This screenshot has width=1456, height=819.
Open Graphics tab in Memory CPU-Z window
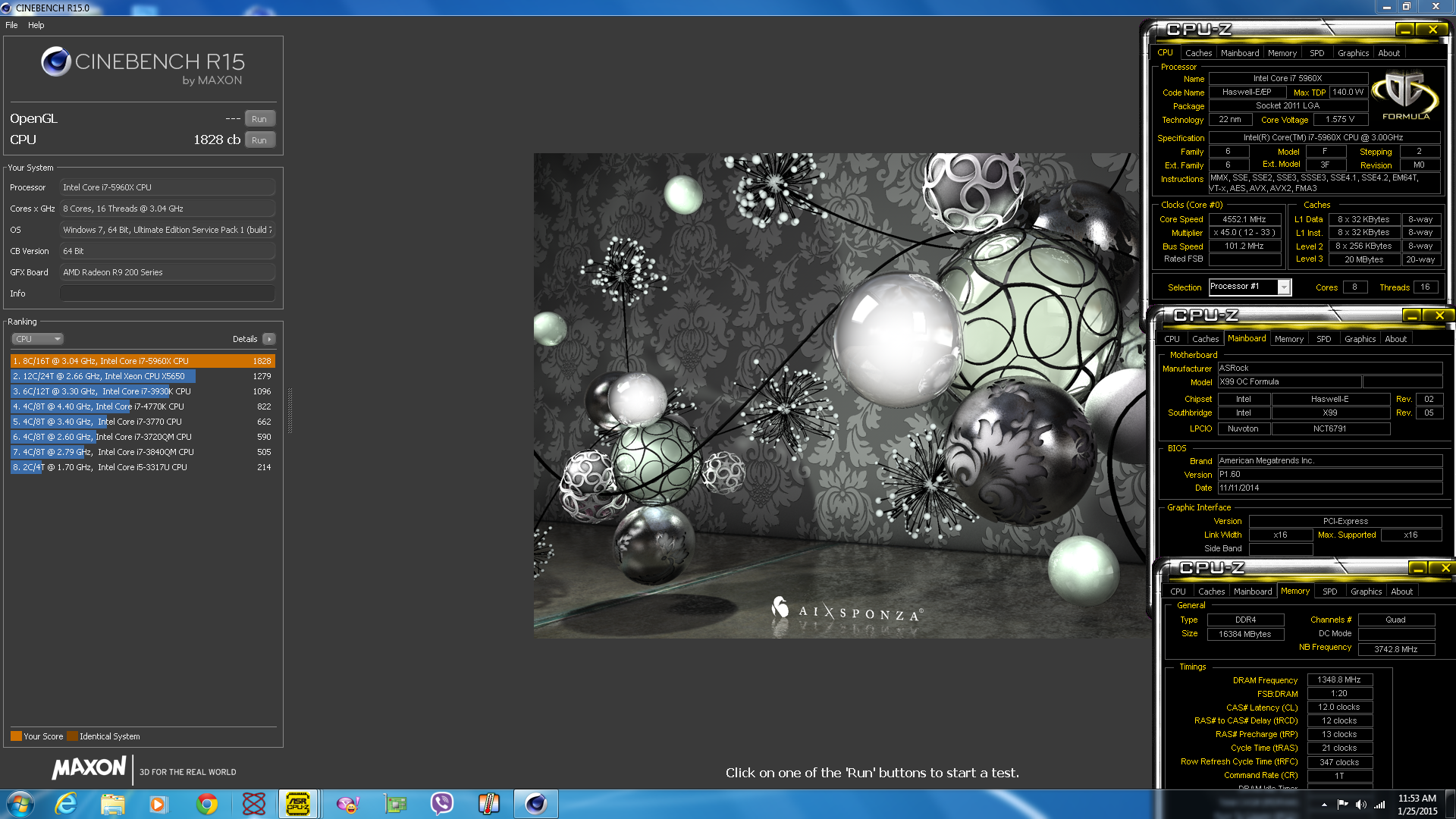tap(1366, 591)
